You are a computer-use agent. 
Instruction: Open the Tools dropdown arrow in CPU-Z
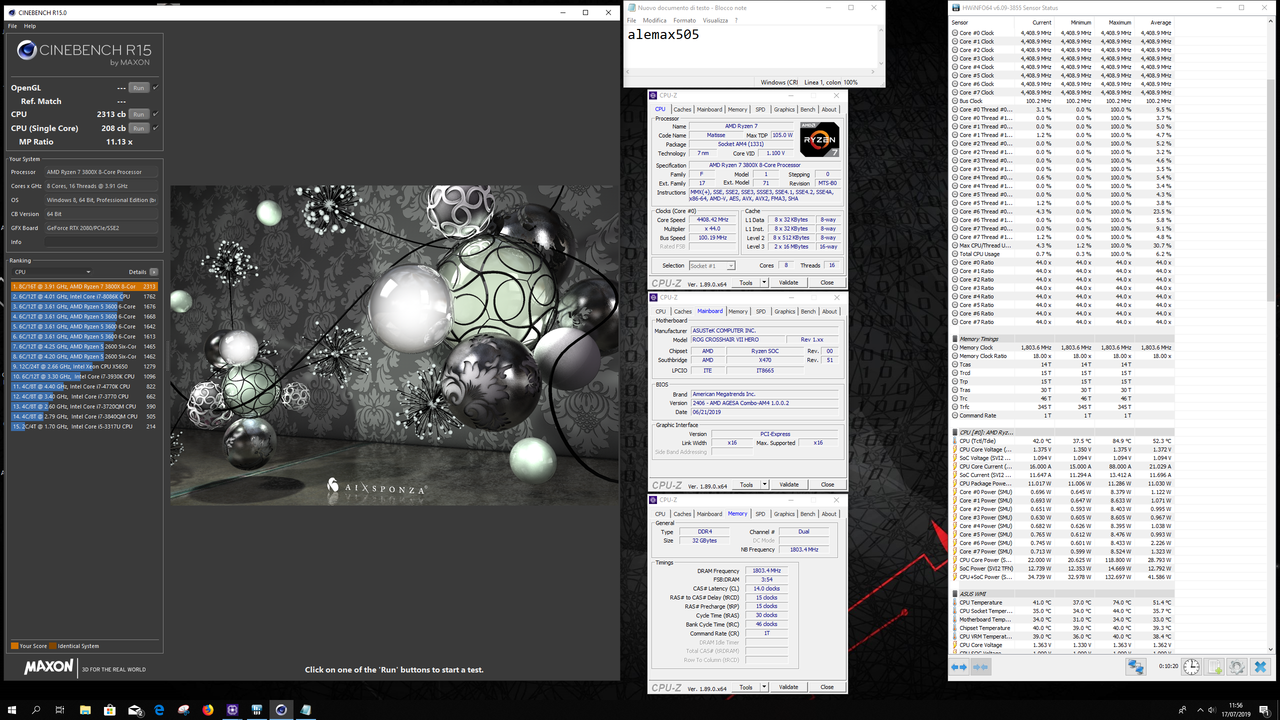pos(764,282)
